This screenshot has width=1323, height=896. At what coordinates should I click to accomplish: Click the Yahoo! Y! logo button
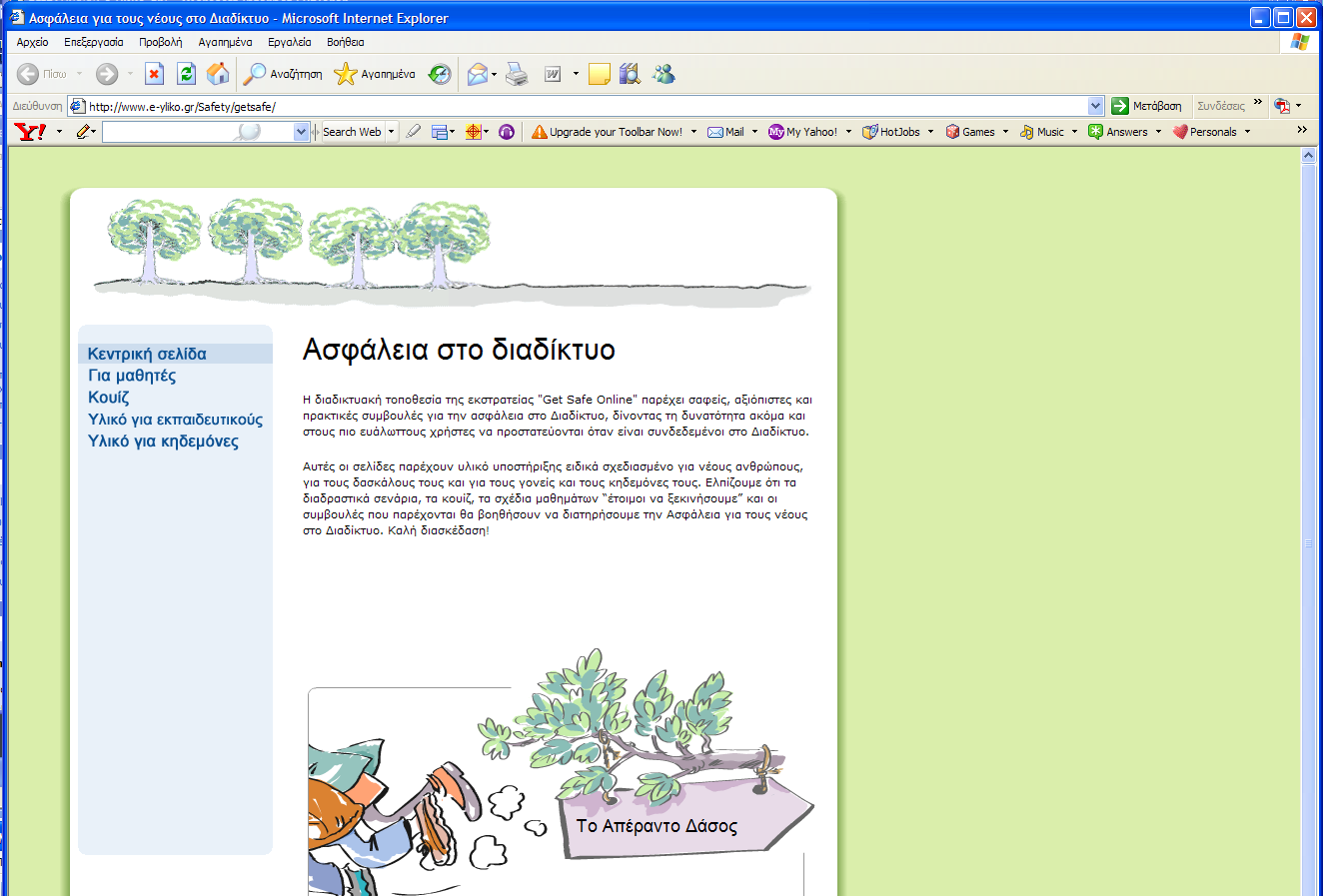[x=30, y=132]
